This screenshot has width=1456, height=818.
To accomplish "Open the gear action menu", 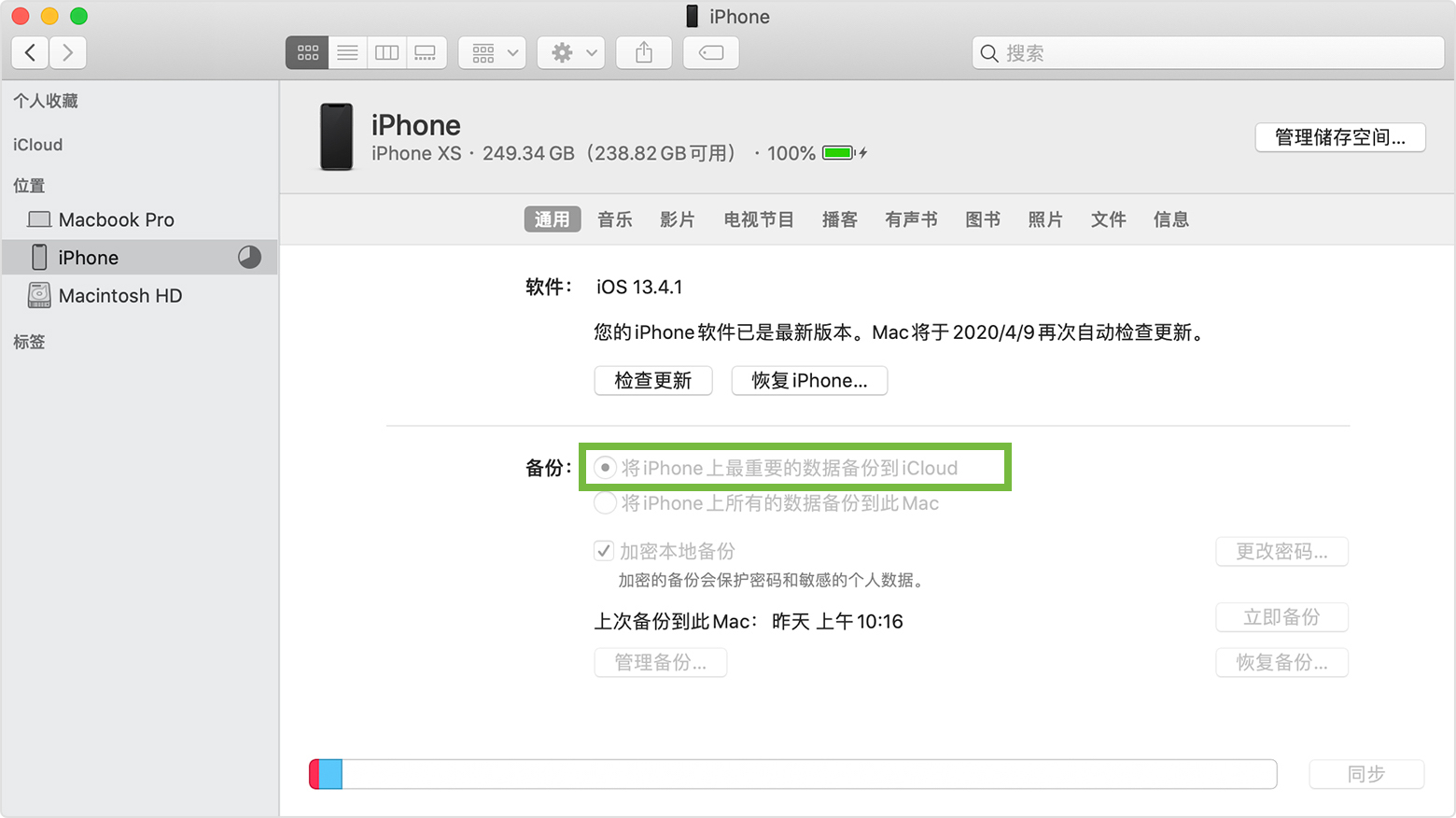I will 571,53.
